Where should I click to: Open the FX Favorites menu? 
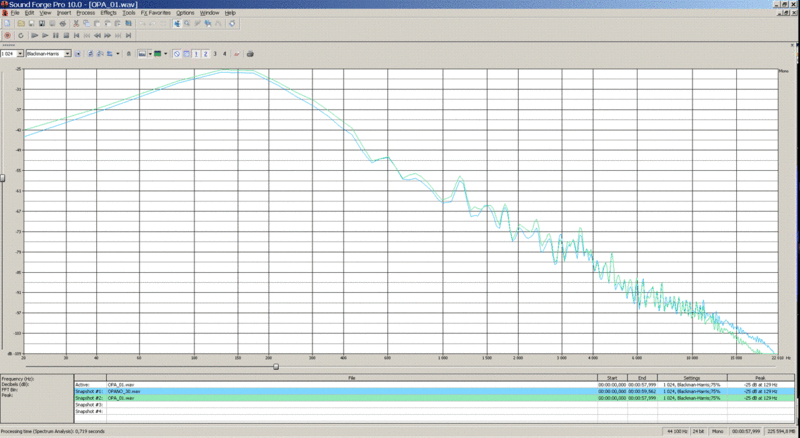(155, 12)
